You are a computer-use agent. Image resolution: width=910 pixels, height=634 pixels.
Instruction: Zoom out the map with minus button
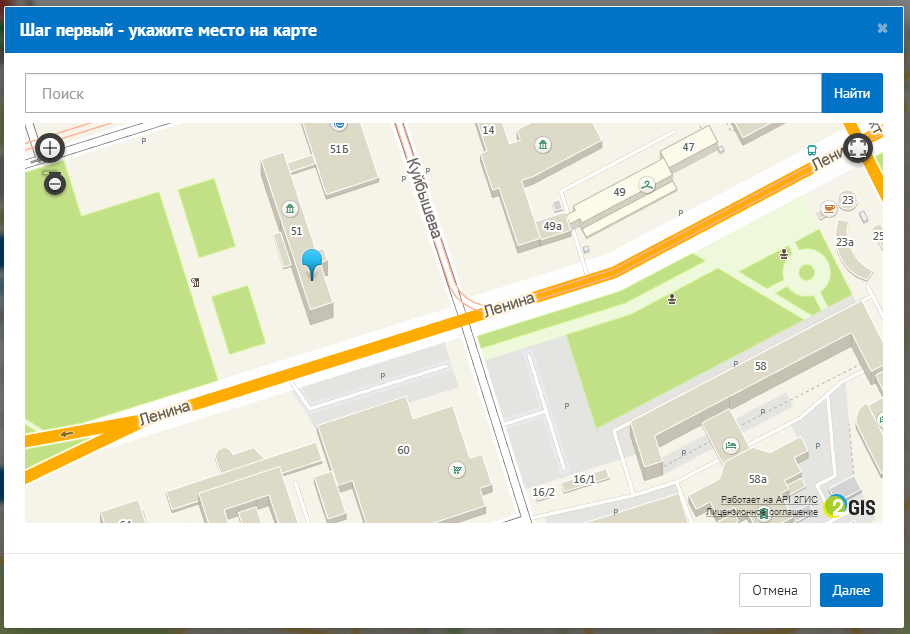pyautogui.click(x=55, y=183)
